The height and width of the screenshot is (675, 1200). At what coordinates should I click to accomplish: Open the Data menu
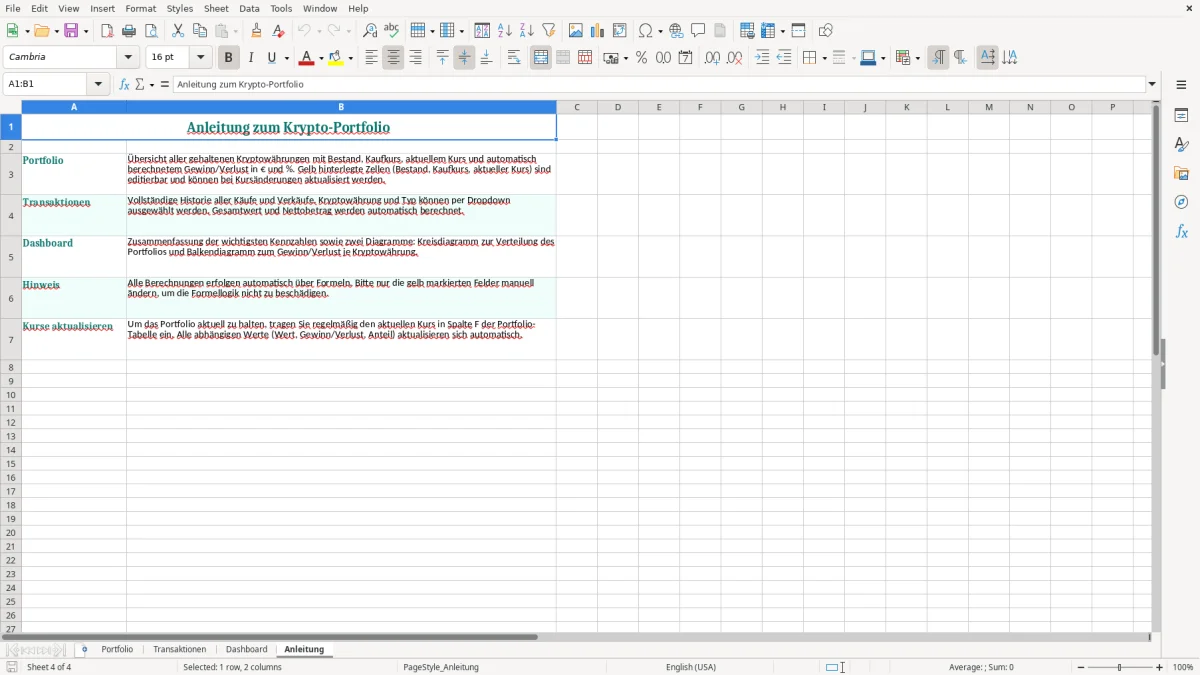coord(249,8)
